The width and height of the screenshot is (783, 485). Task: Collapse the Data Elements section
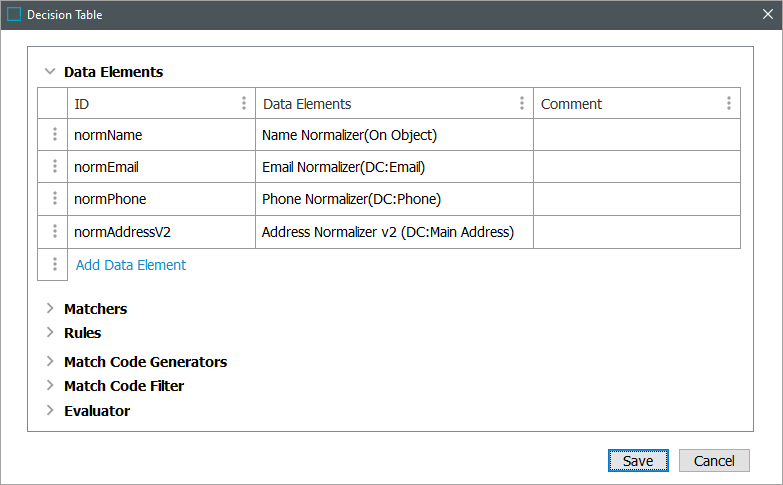49,72
